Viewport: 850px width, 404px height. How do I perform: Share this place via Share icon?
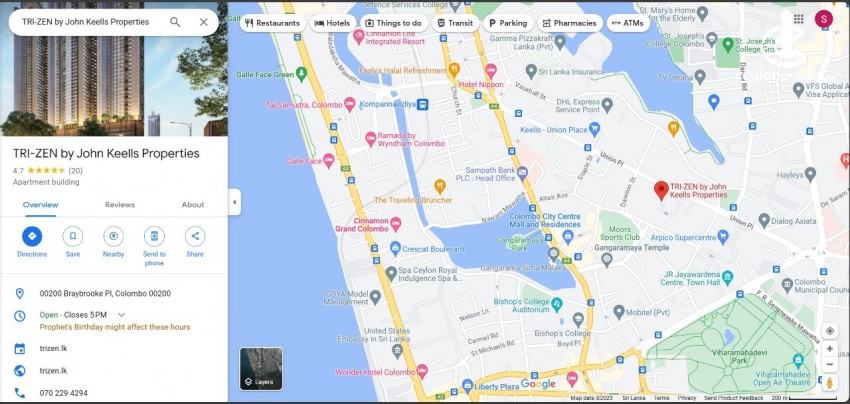pyautogui.click(x=195, y=236)
